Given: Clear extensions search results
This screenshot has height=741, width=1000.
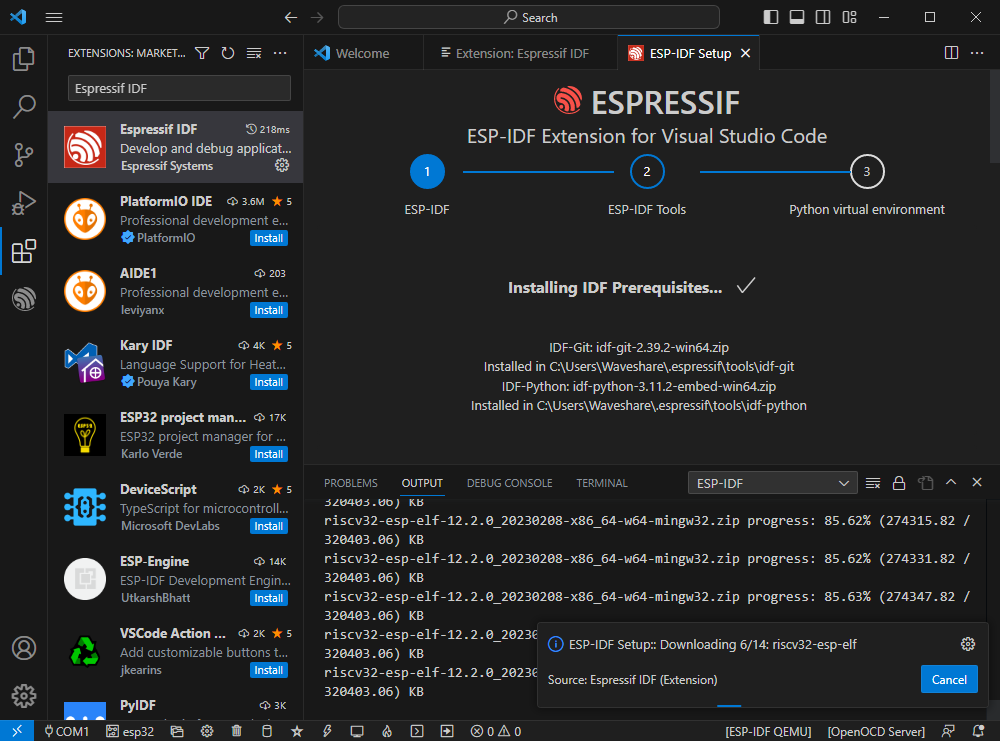Looking at the screenshot, I should [254, 53].
